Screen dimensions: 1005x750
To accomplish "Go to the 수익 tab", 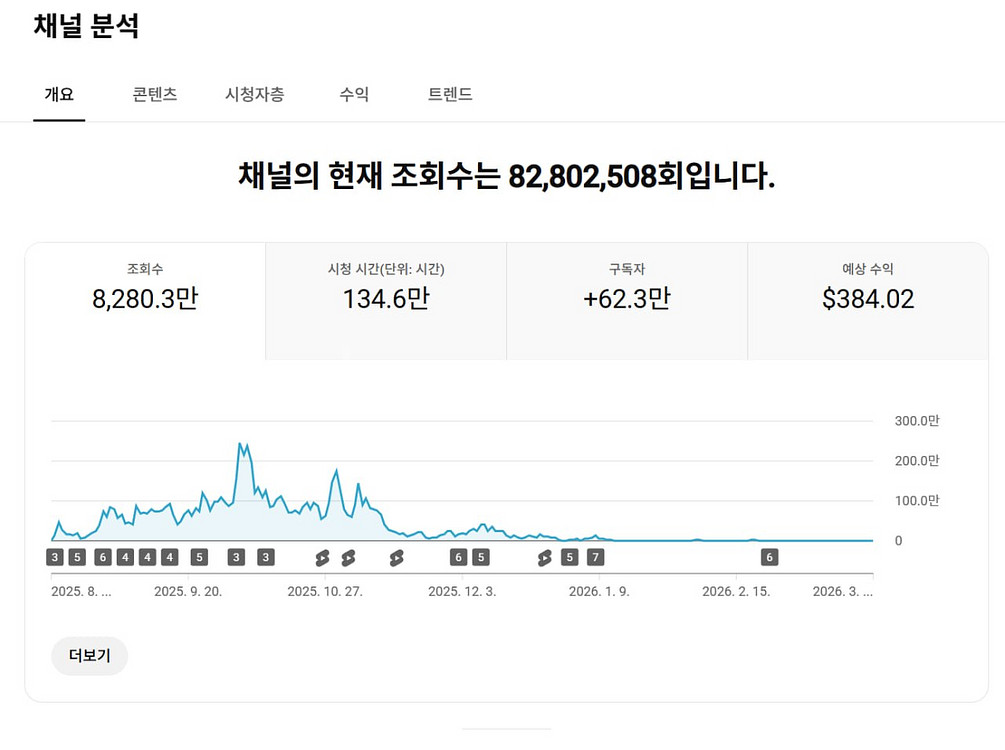I will pyautogui.click(x=354, y=95).
